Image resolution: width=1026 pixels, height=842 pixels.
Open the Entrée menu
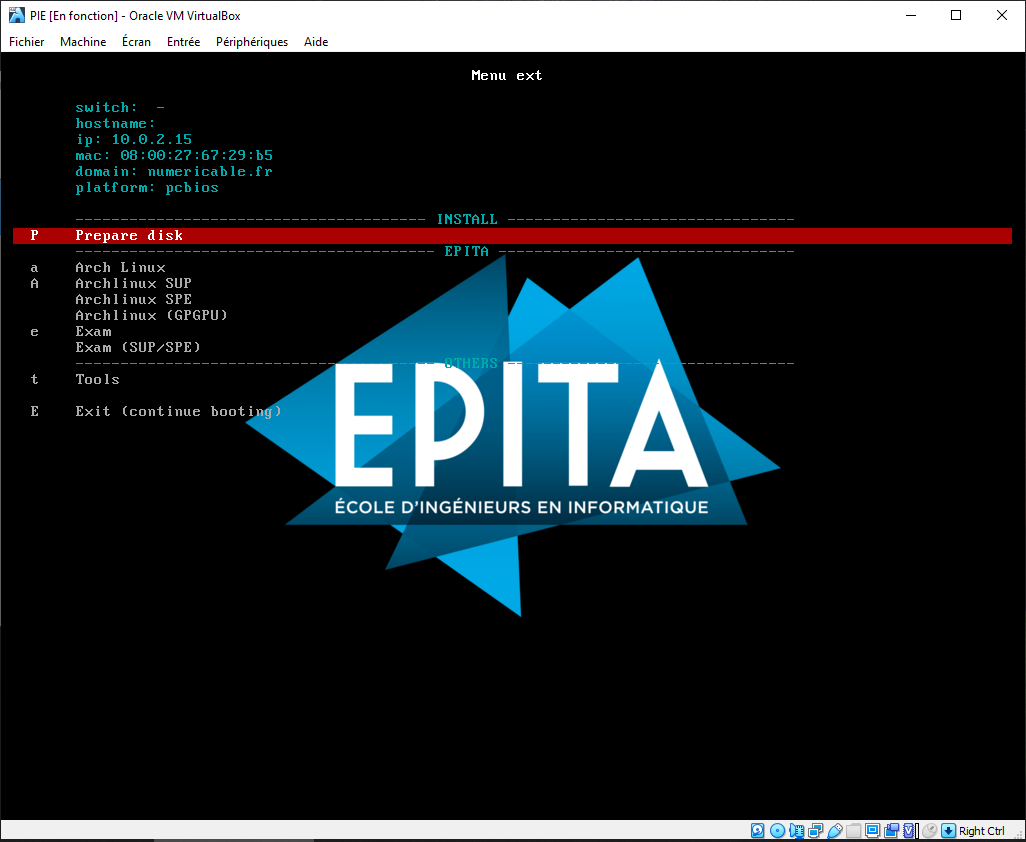tap(183, 42)
